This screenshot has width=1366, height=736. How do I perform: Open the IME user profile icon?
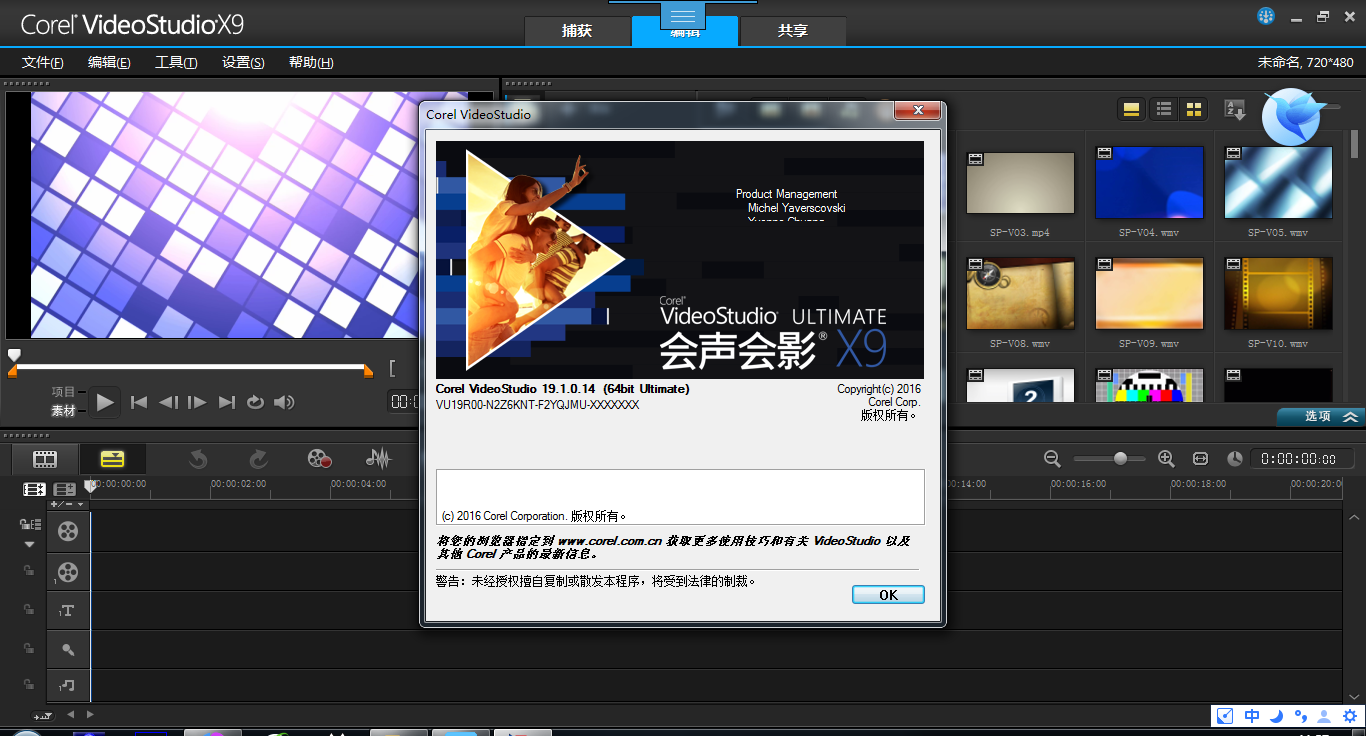tap(1324, 716)
